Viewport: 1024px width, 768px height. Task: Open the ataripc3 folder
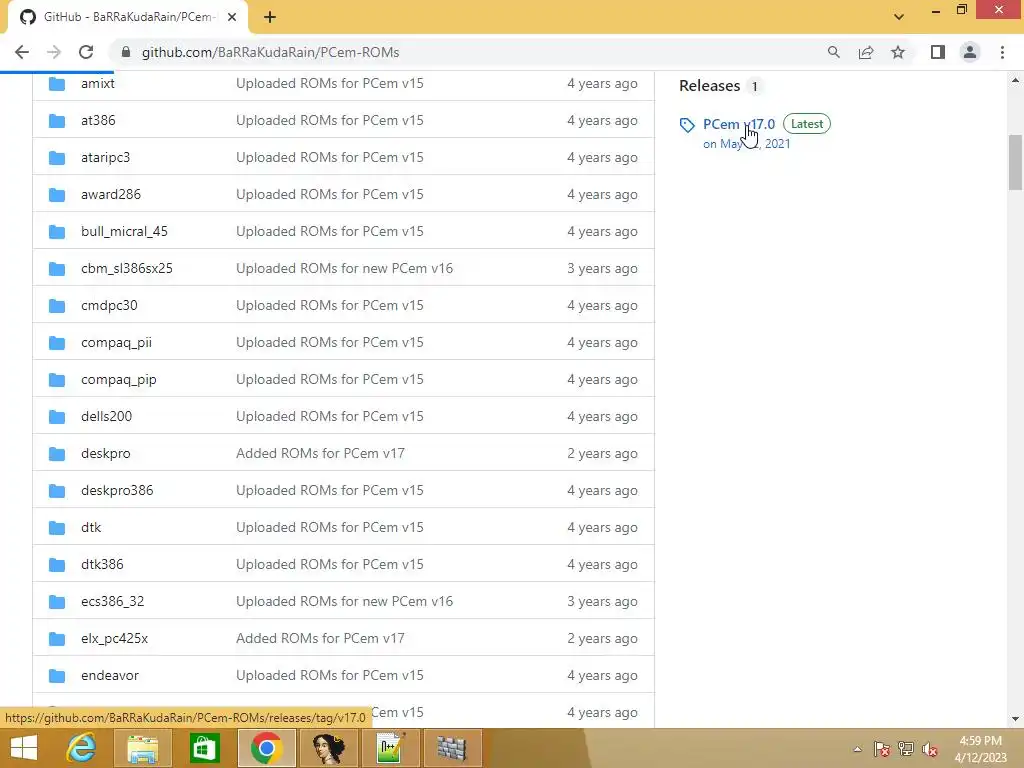(x=105, y=157)
